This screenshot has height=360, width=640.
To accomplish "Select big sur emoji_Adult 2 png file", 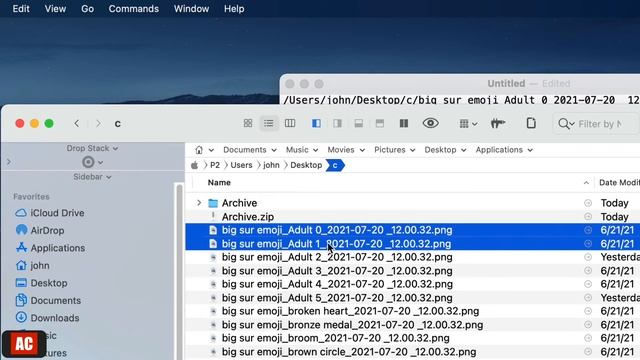I will (413, 257).
